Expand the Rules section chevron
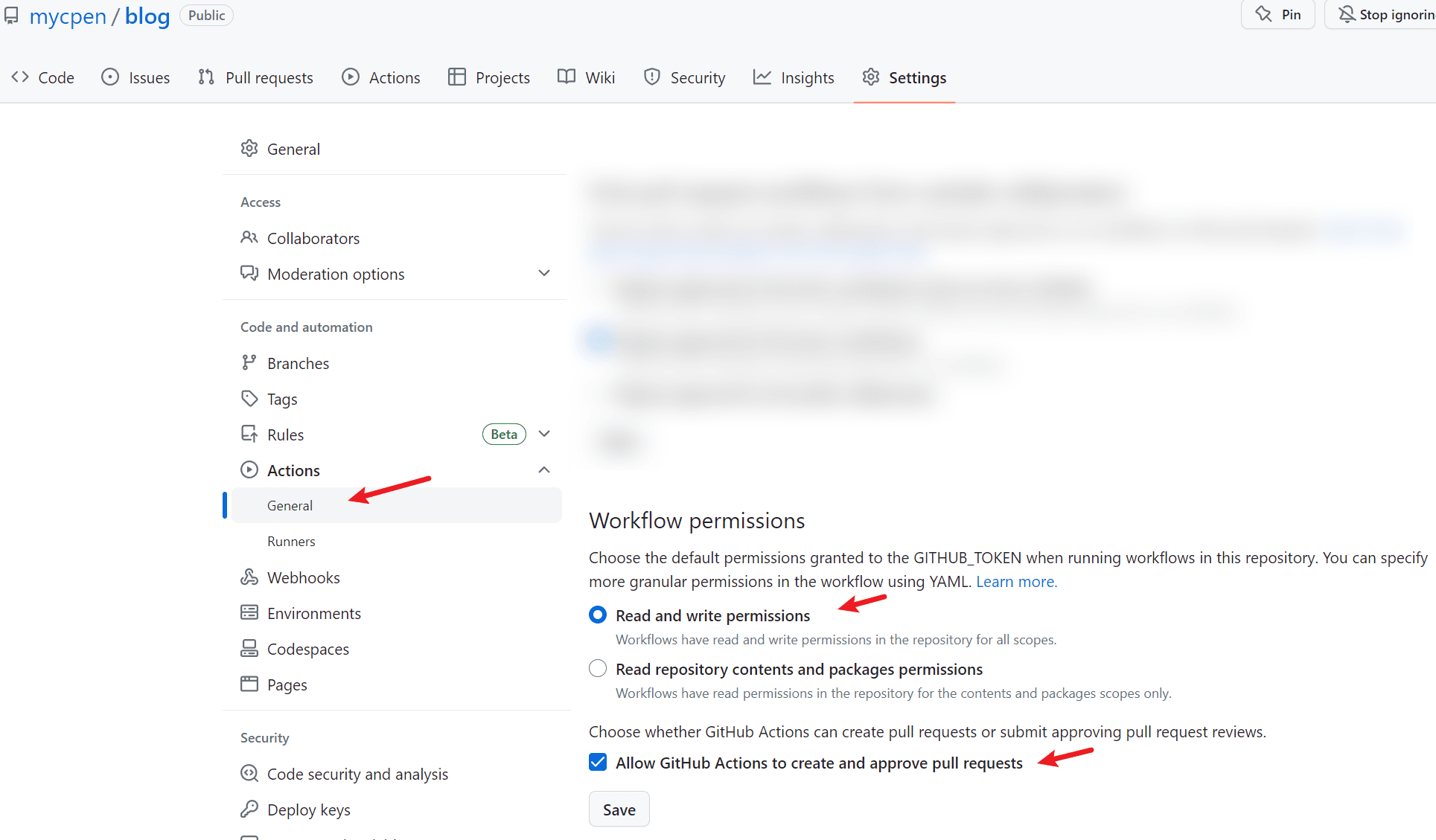 click(x=544, y=434)
